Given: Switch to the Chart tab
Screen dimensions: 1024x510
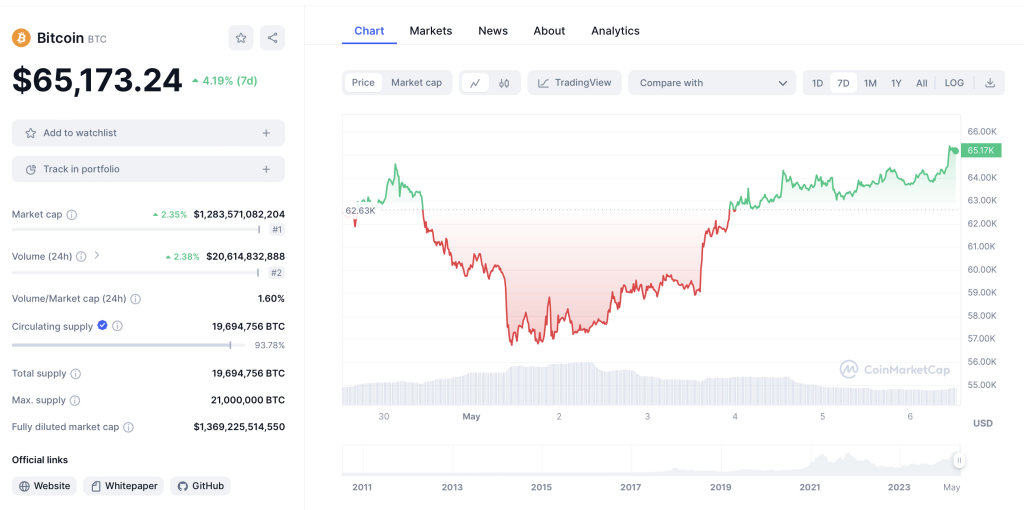Looking at the screenshot, I should coord(369,31).
